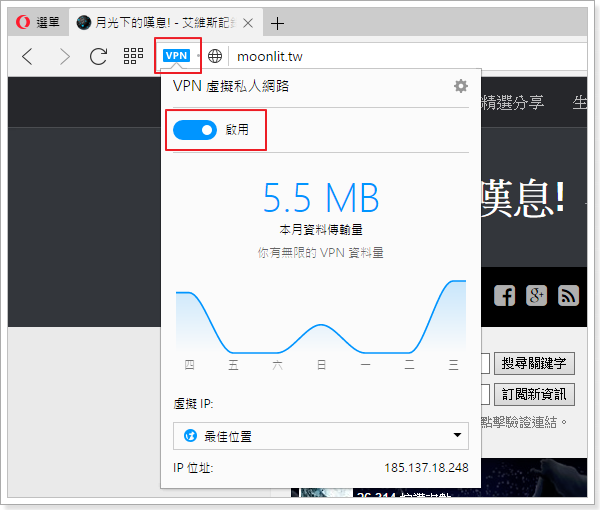Open the virtual IP location dropdown

point(321,436)
